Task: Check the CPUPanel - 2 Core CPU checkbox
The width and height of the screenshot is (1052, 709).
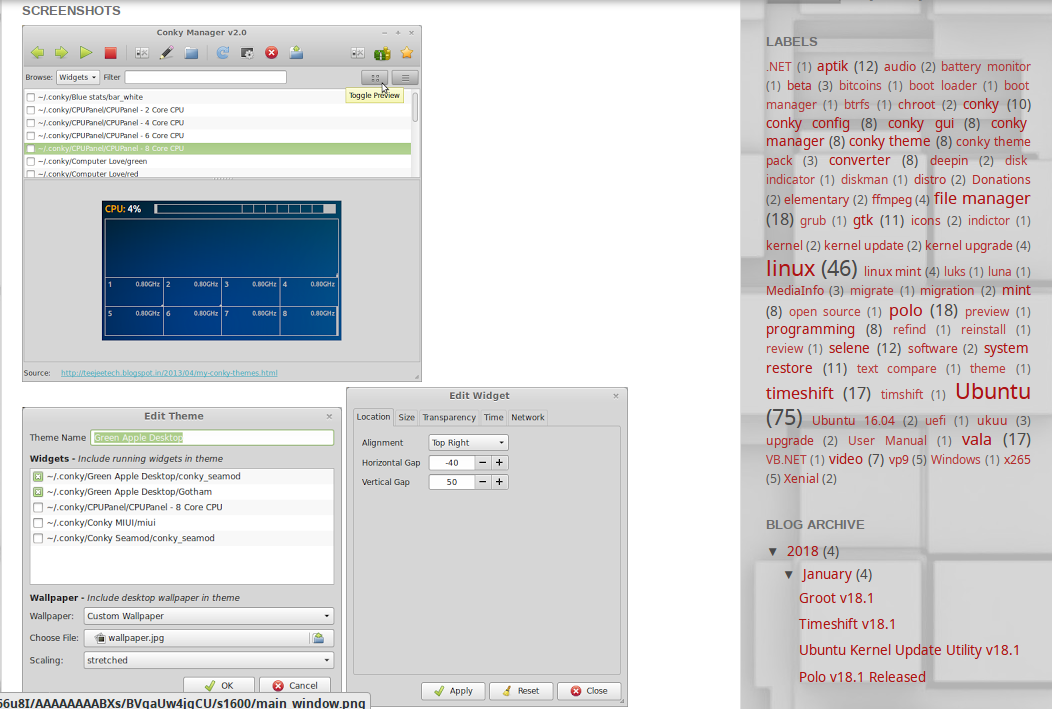Action: point(30,110)
